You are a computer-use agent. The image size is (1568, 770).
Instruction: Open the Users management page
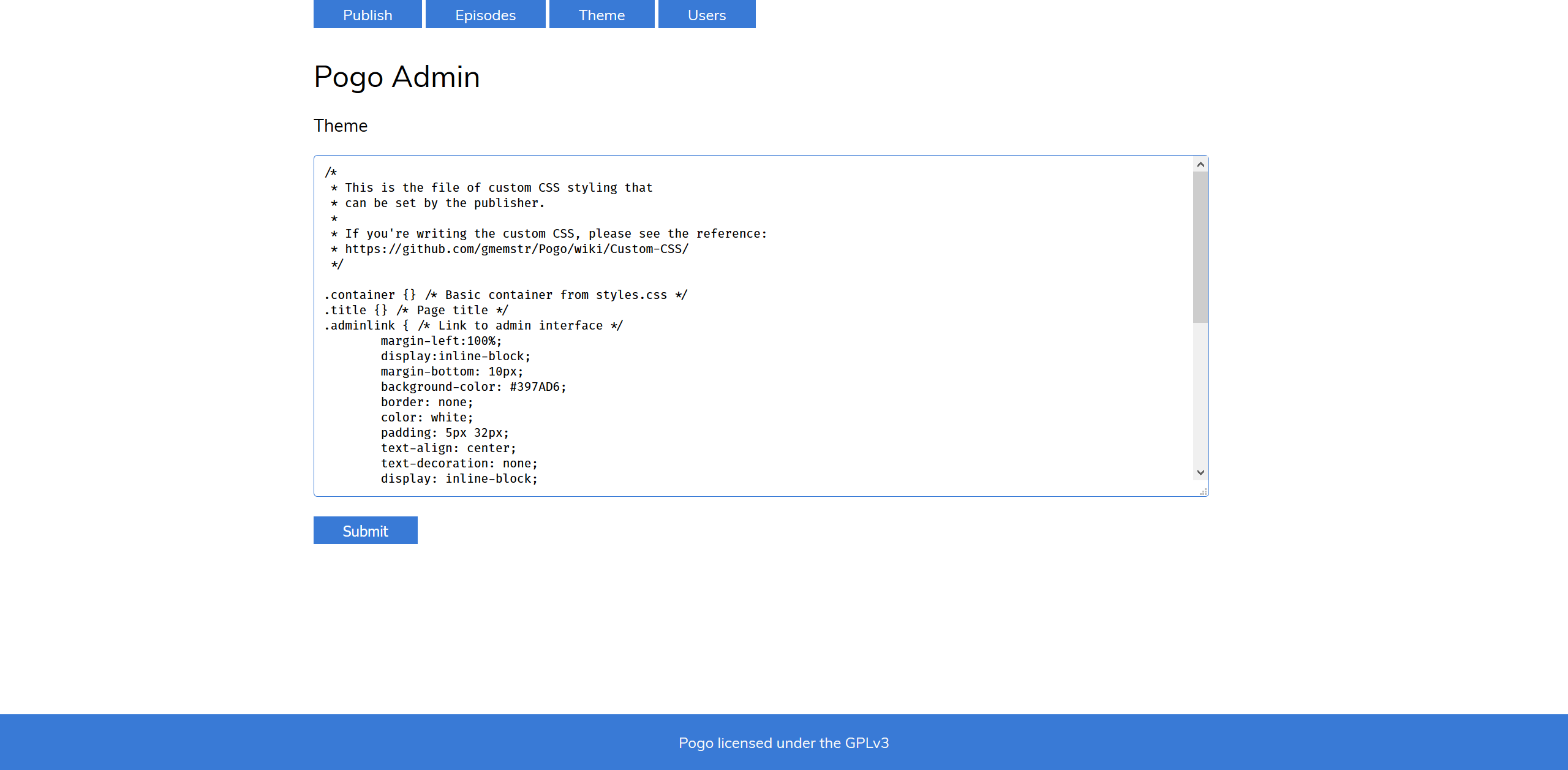point(706,15)
